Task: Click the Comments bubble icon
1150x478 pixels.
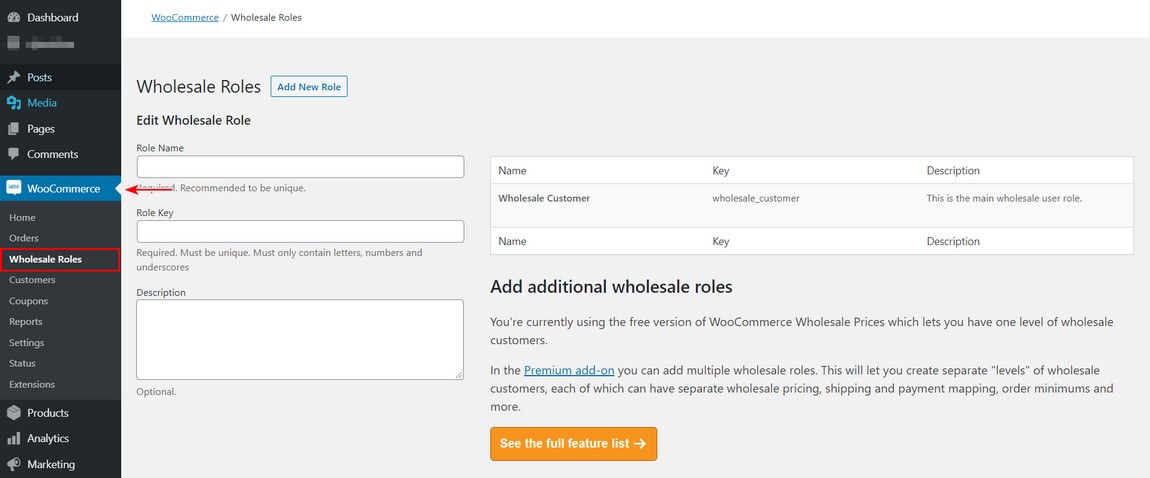Action: pyautogui.click(x=14, y=154)
